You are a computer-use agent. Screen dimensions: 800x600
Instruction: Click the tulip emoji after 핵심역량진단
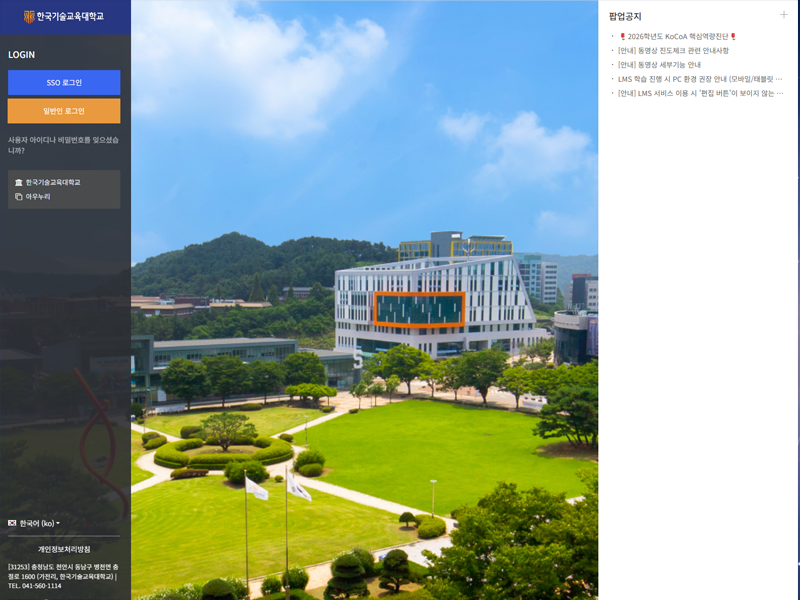click(733, 36)
